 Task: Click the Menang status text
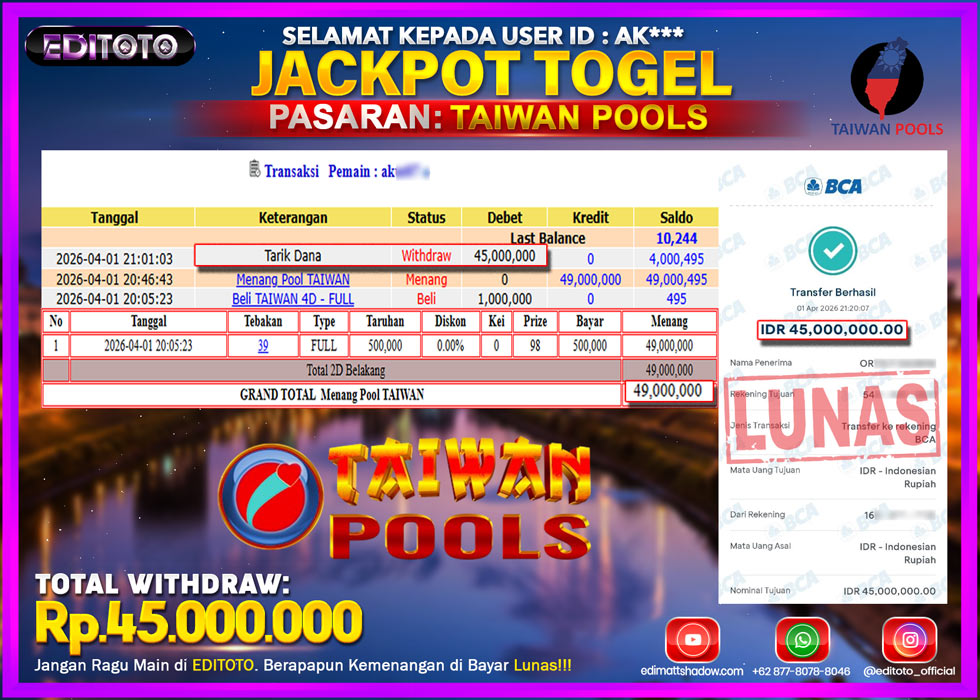click(x=426, y=279)
